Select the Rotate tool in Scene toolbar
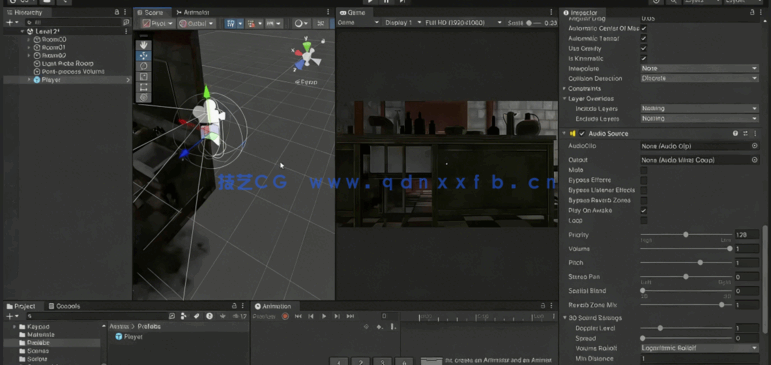Screen dimensions: 771x365 [x=144, y=66]
